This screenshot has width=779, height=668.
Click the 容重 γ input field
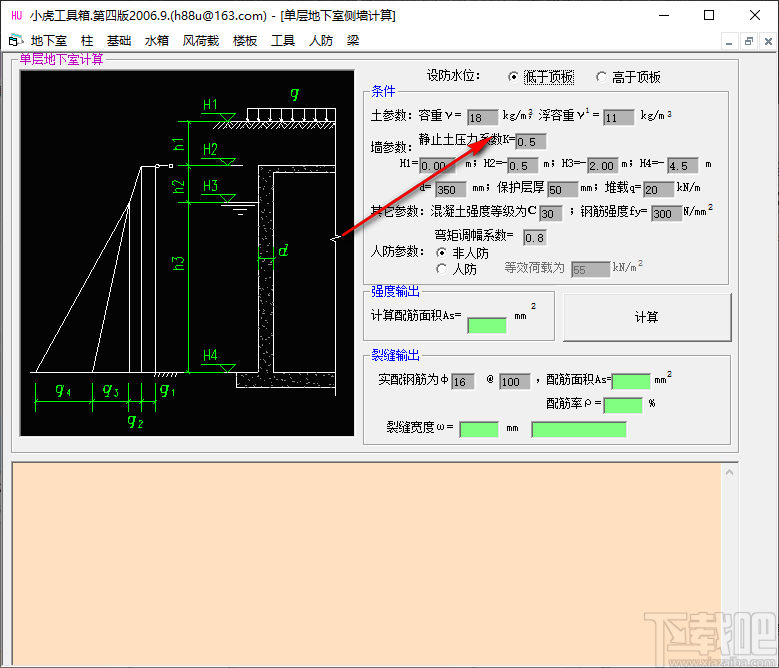[x=482, y=118]
